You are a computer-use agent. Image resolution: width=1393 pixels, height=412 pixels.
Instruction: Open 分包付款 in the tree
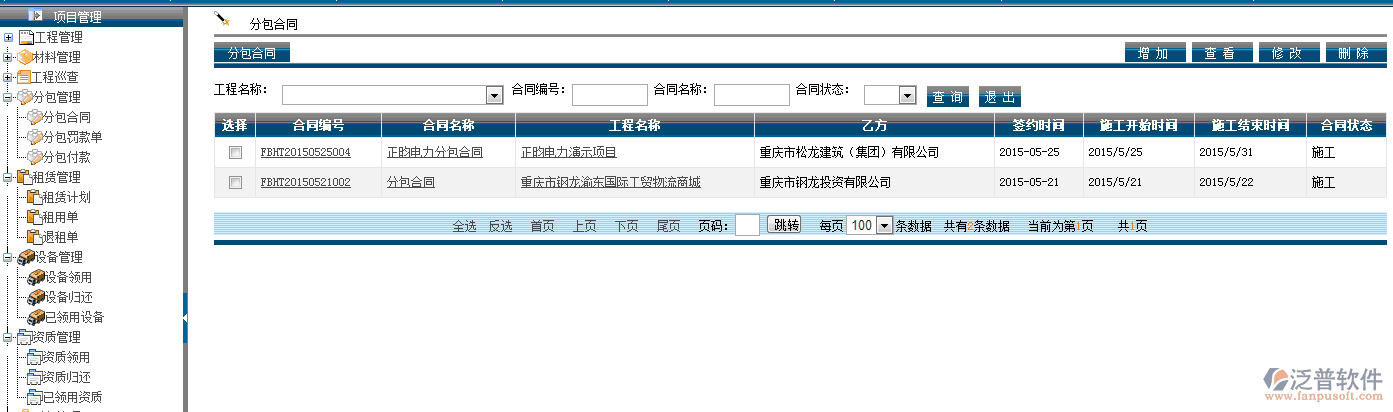(66, 157)
